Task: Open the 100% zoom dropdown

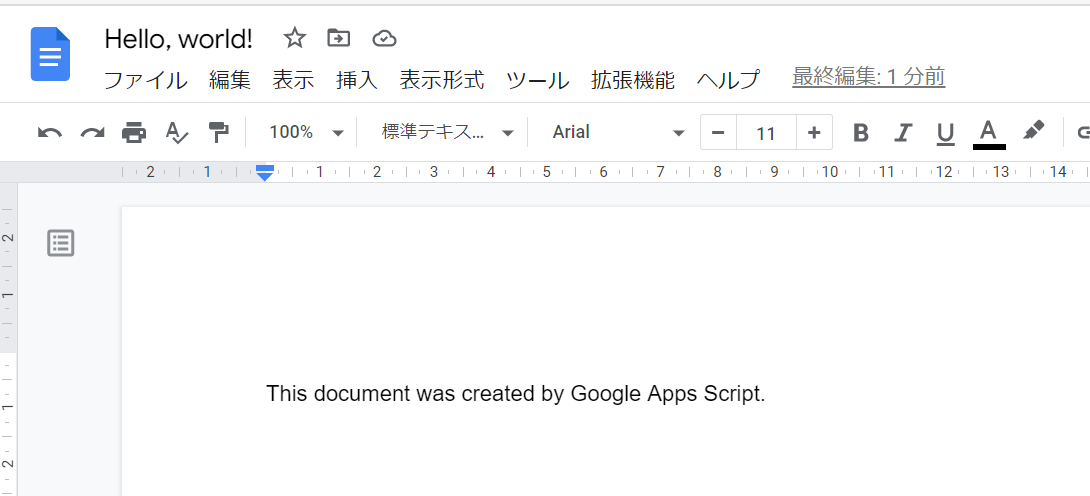Action: (x=307, y=132)
